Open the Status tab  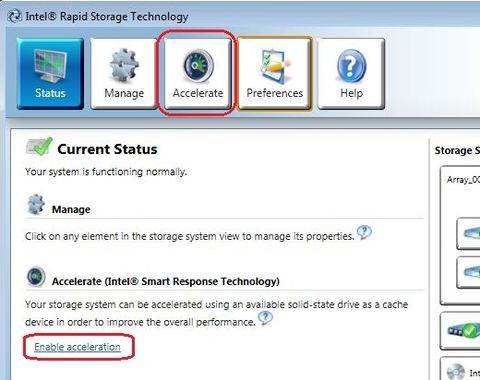click(x=50, y=73)
